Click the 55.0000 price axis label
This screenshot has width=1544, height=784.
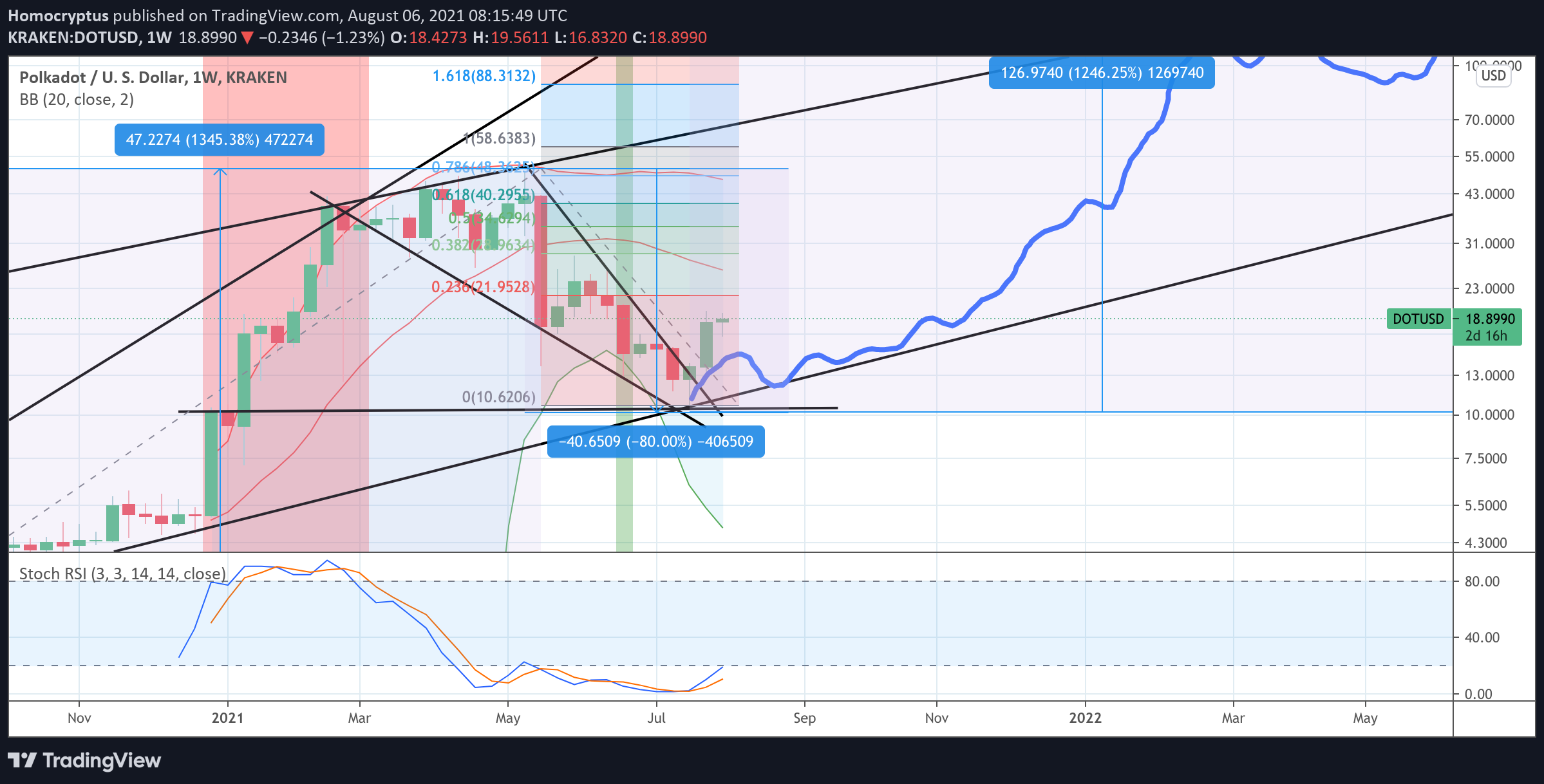[x=1489, y=156]
